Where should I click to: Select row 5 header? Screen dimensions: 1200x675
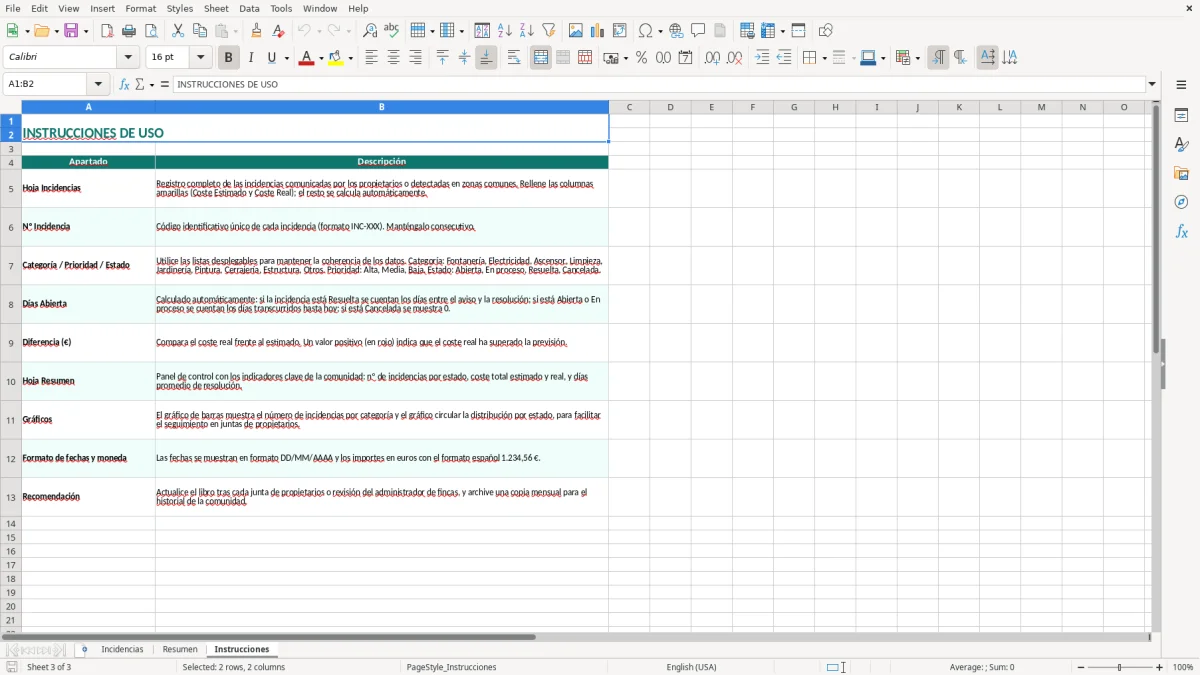(x=11, y=189)
